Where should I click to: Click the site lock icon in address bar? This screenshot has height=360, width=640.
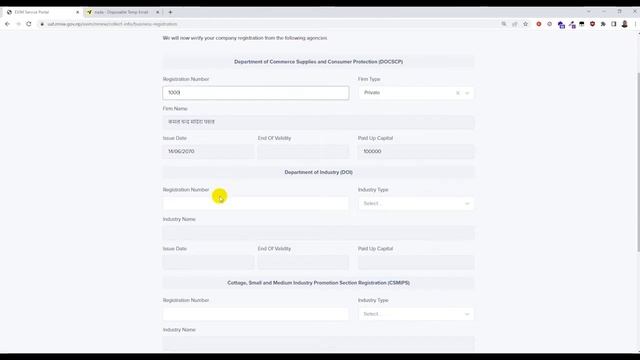[42, 24]
